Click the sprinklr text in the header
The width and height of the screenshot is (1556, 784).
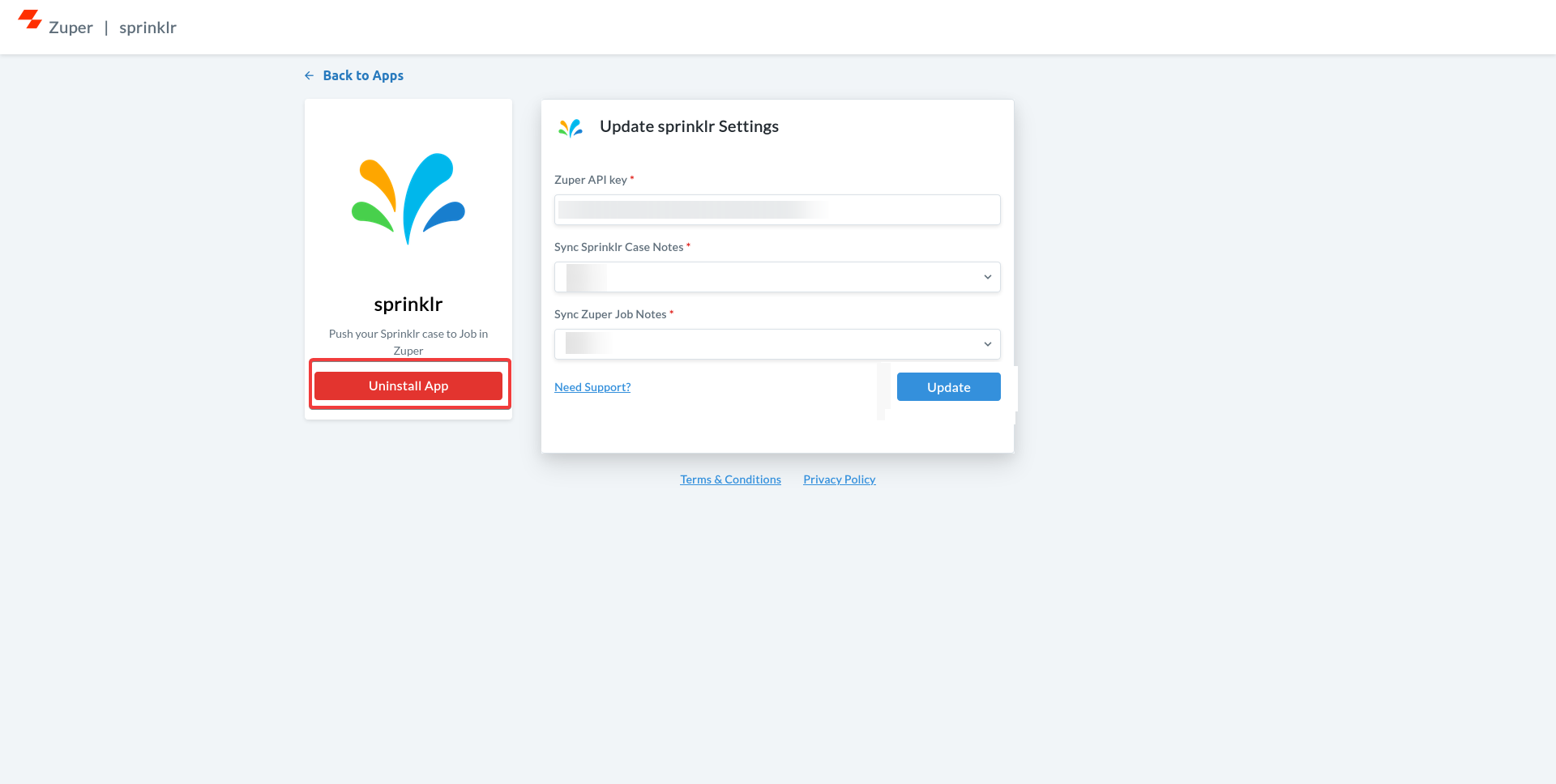[147, 28]
